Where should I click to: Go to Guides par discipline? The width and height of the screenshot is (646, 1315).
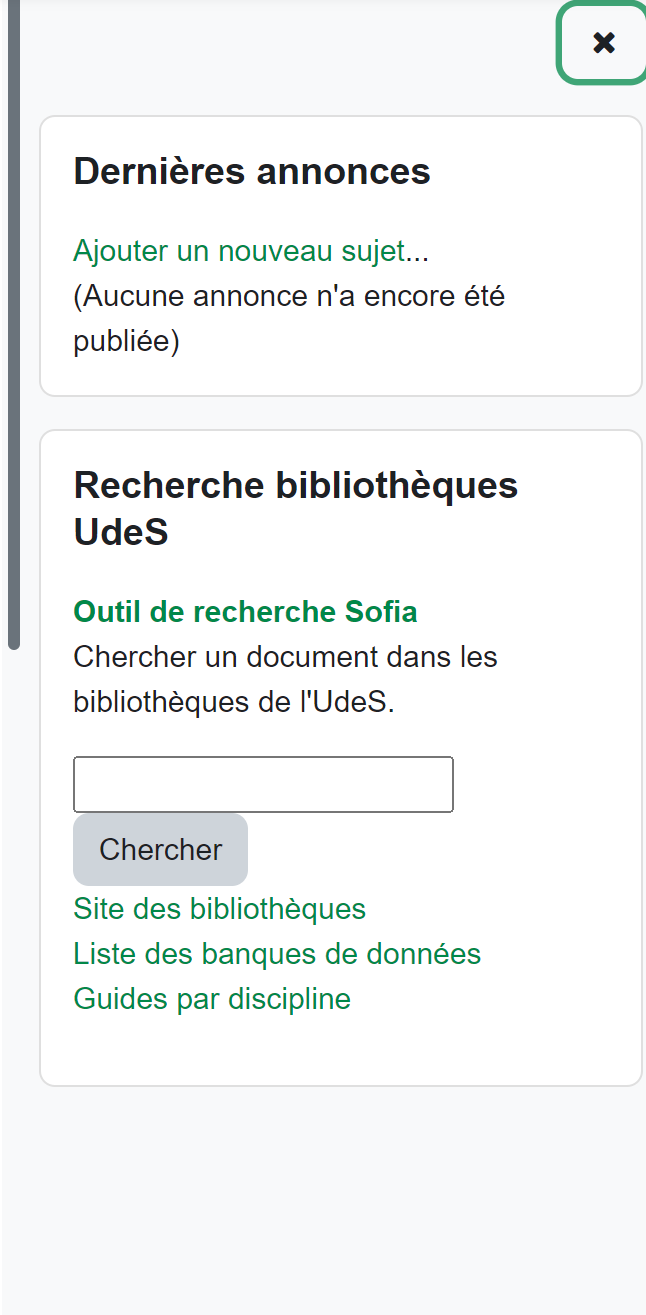212,999
